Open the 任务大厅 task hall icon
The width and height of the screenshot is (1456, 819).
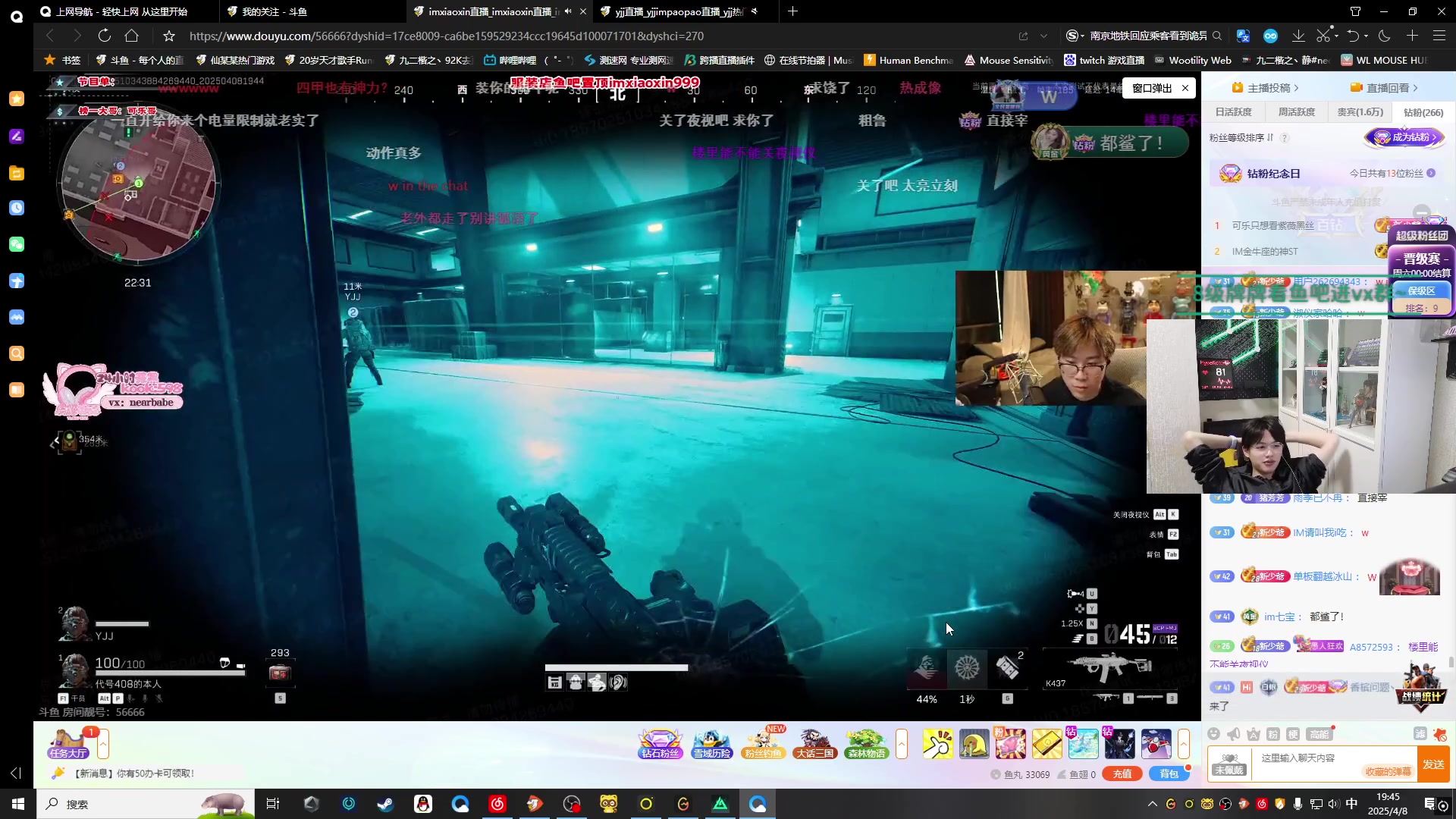coord(68,744)
